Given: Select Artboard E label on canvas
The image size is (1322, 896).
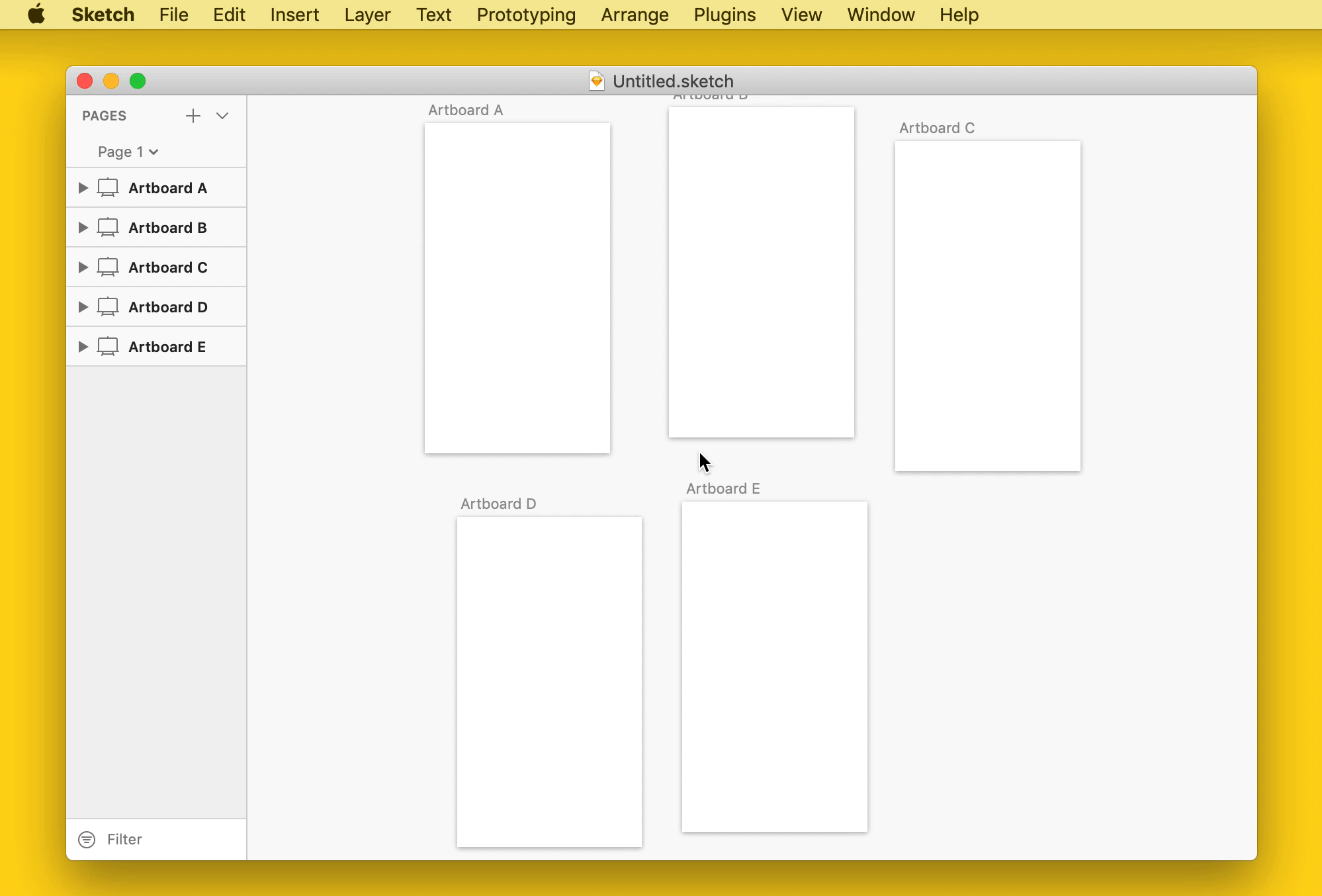Looking at the screenshot, I should point(723,489).
